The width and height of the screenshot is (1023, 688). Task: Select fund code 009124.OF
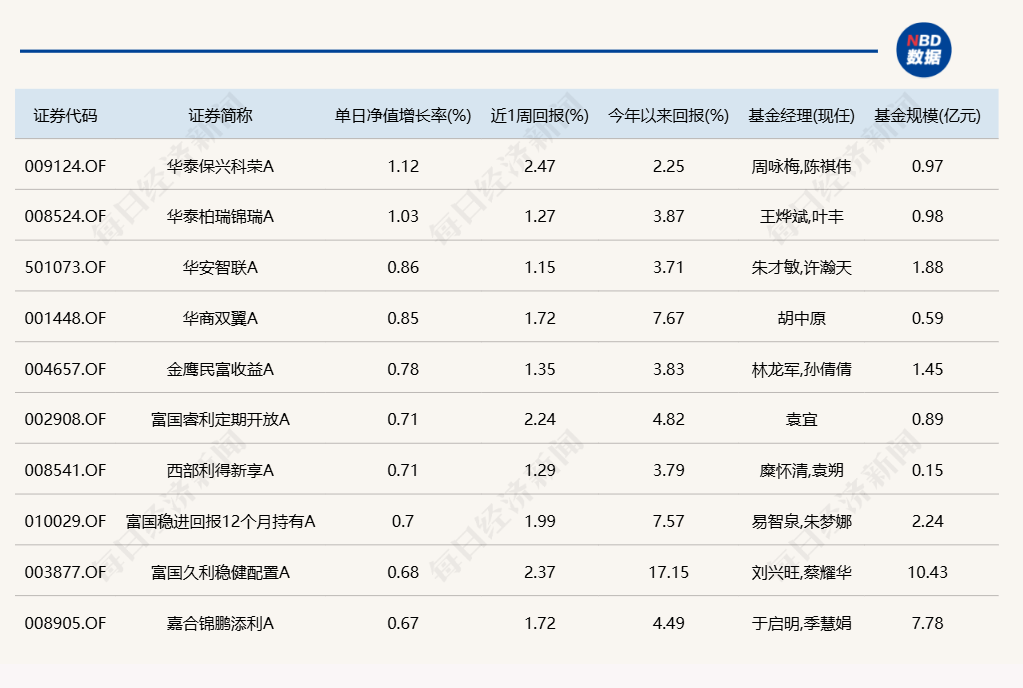tap(65, 166)
